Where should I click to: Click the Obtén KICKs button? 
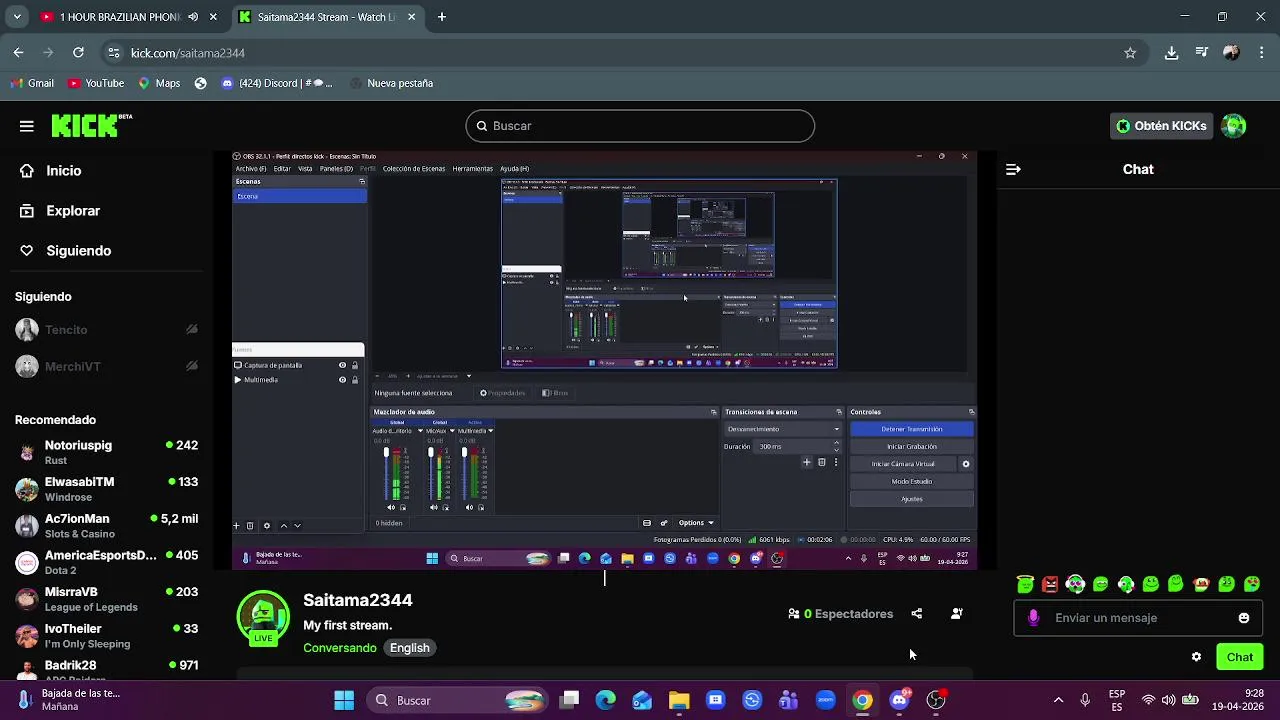click(x=1161, y=126)
